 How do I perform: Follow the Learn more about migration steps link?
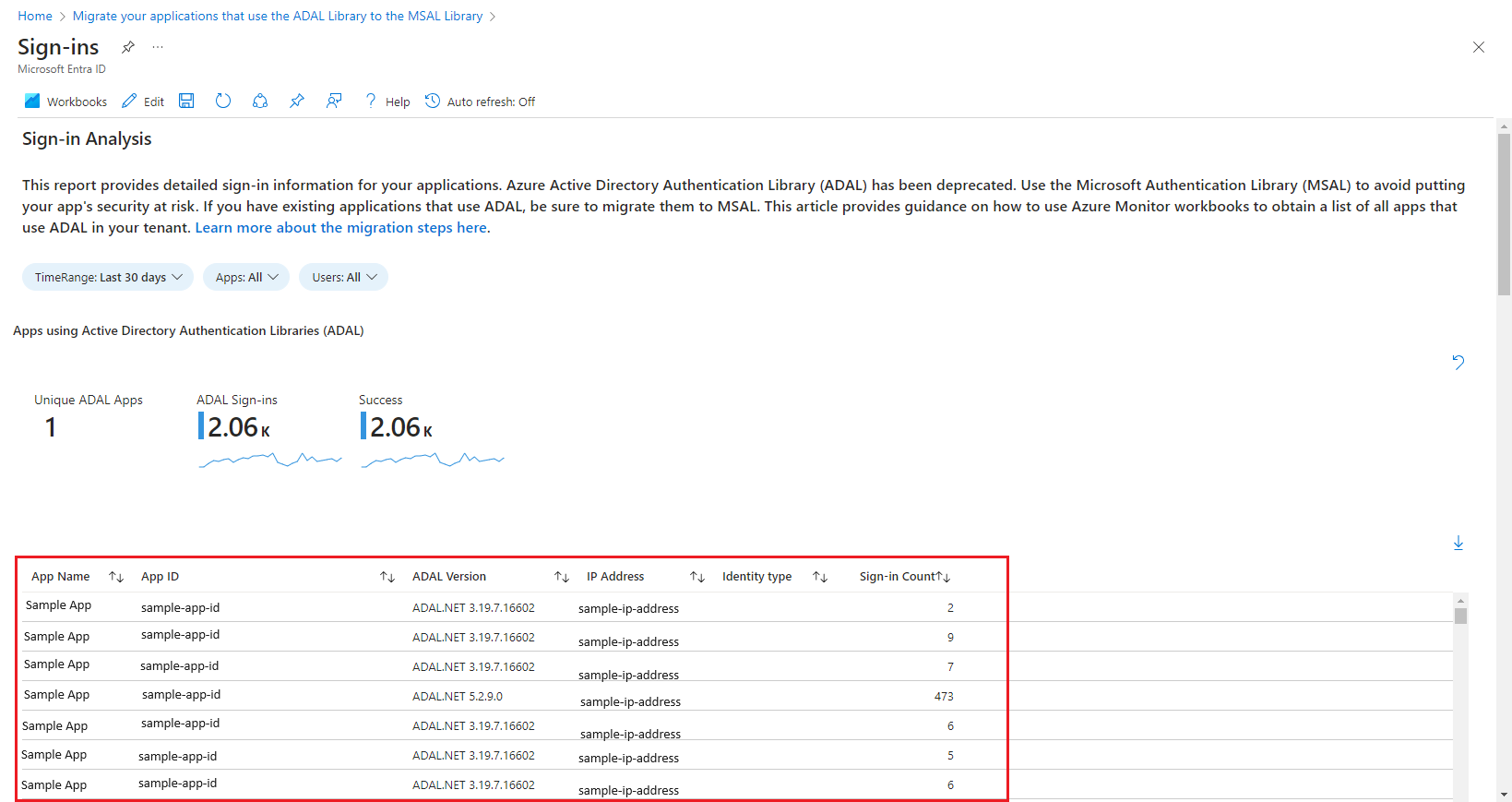coord(341,228)
